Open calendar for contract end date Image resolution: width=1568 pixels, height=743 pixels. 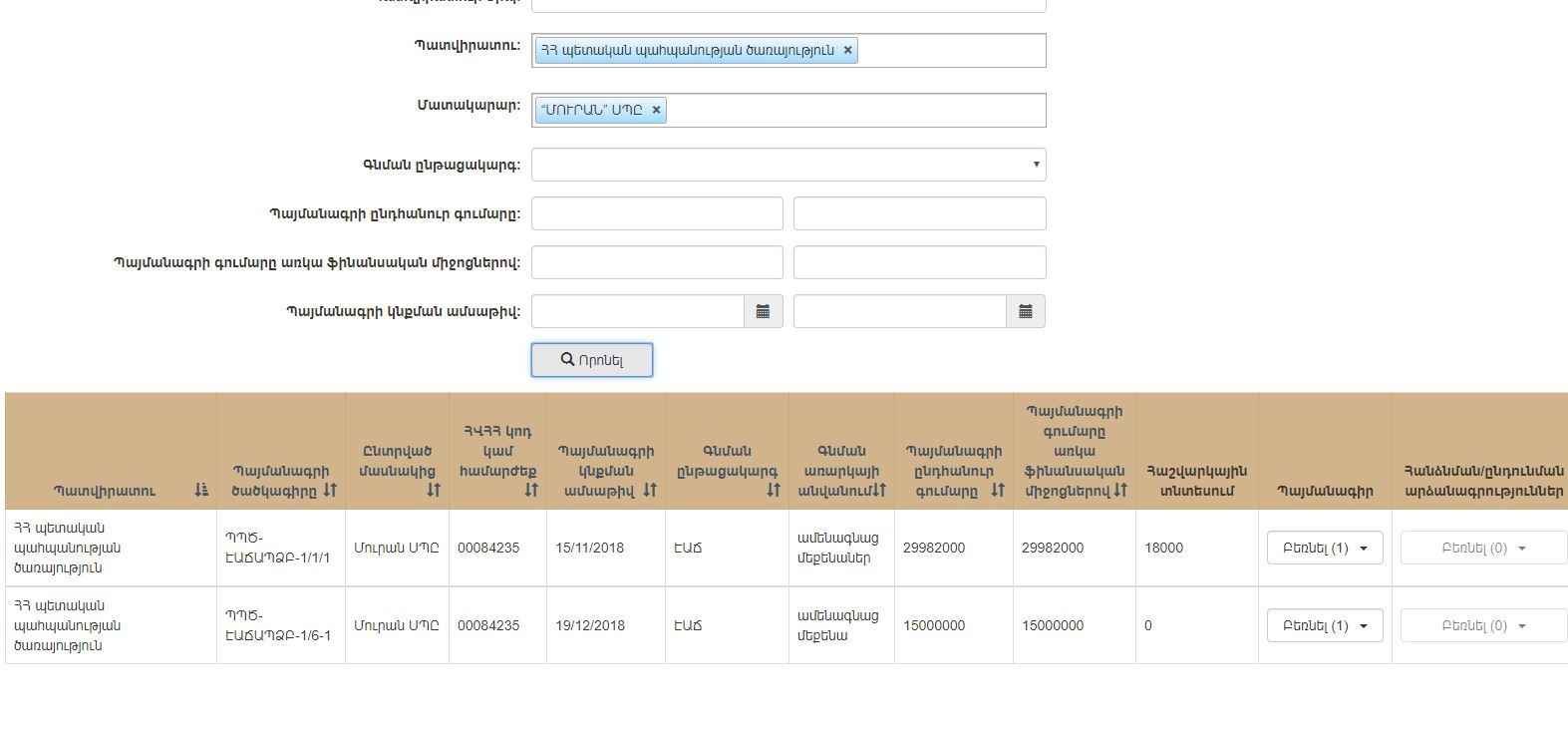(1025, 311)
